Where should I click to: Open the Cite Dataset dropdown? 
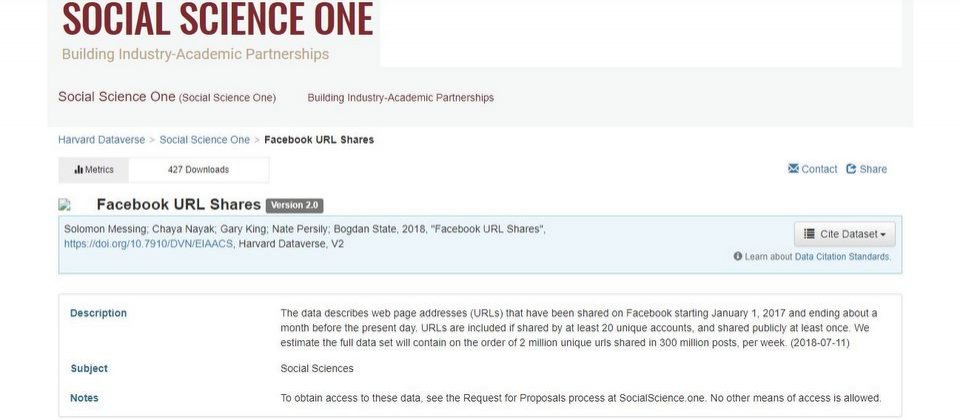click(844, 234)
